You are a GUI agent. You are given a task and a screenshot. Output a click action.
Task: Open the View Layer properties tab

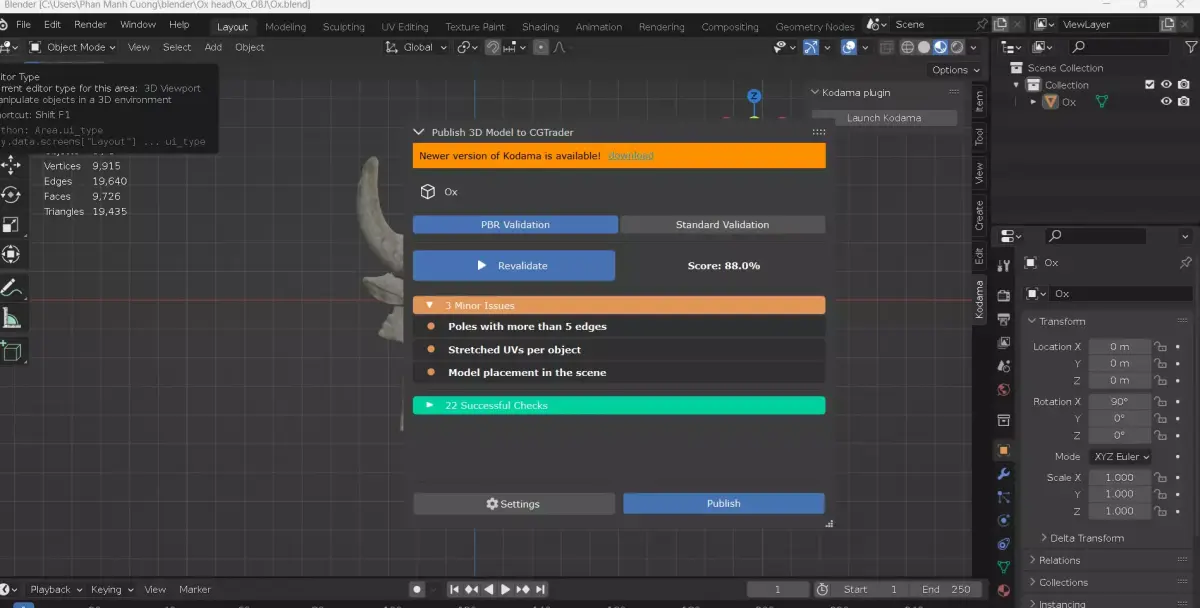tap(1004, 343)
